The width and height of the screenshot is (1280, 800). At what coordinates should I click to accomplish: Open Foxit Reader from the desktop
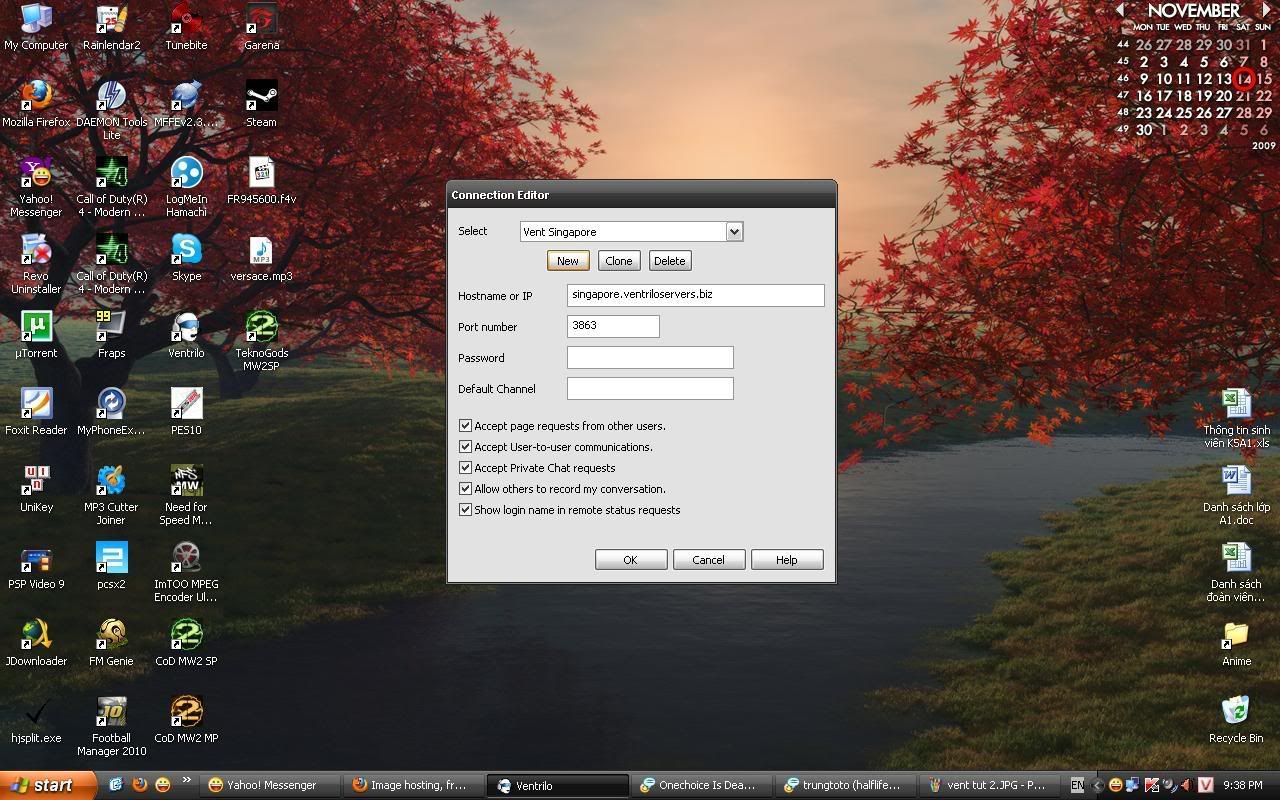pos(36,412)
